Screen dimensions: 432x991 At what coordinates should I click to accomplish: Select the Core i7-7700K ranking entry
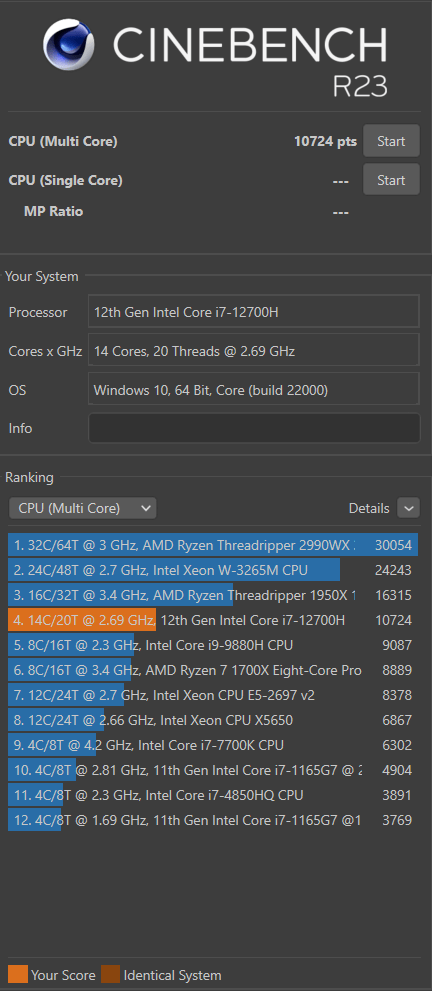coord(213,745)
